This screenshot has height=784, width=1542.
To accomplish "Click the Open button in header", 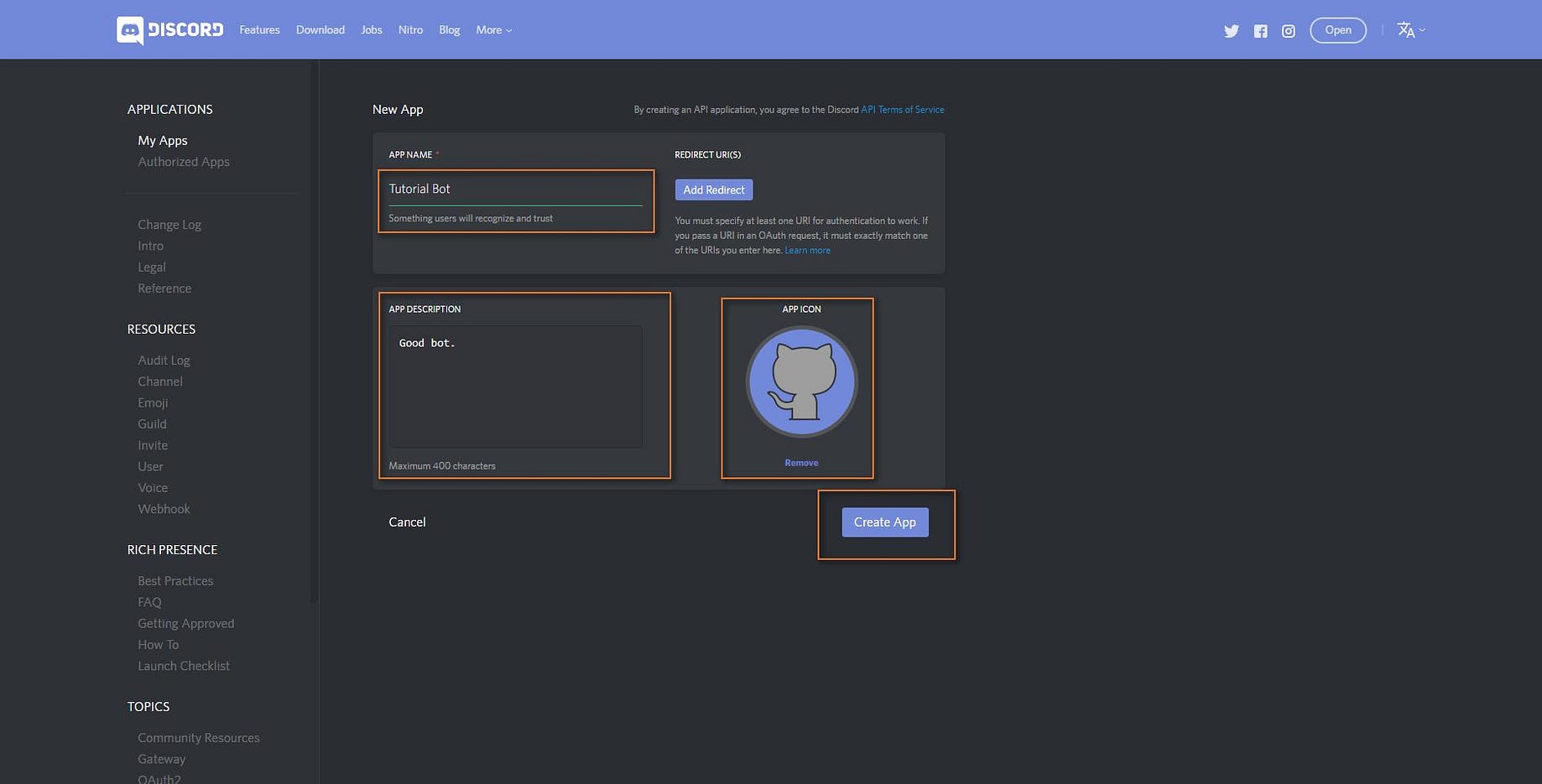I will point(1338,30).
